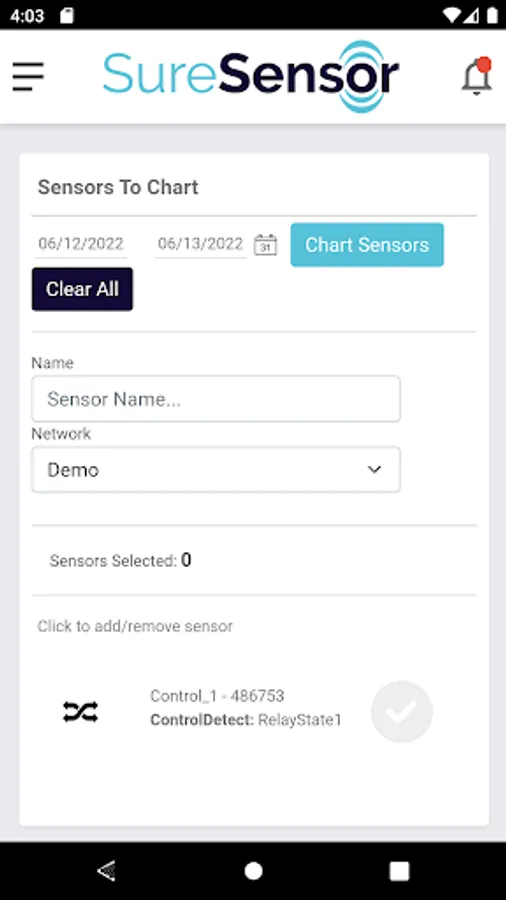Select the start date 06/12/2022 field
This screenshot has width=506, height=900.
tap(80, 244)
